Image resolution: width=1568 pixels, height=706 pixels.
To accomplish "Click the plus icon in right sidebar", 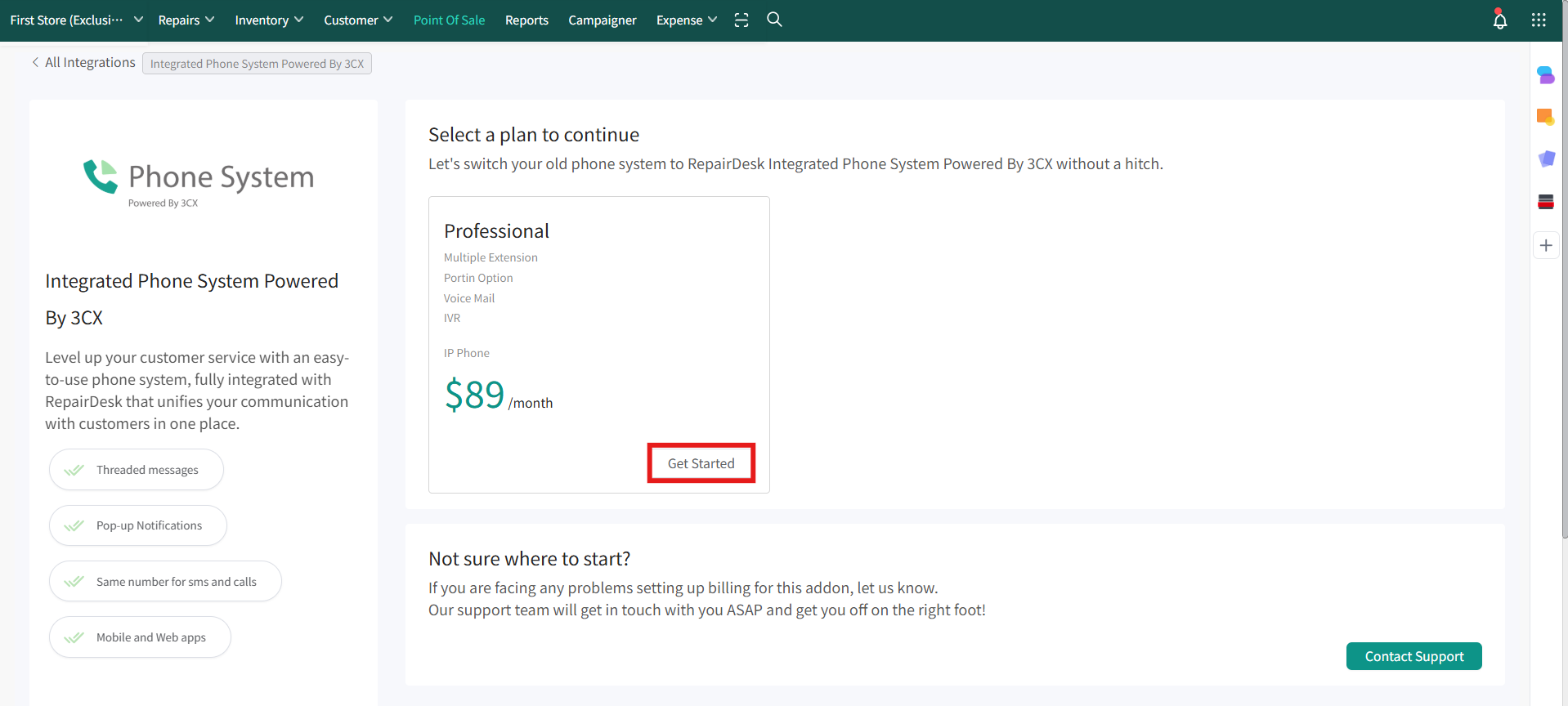I will click(x=1545, y=245).
